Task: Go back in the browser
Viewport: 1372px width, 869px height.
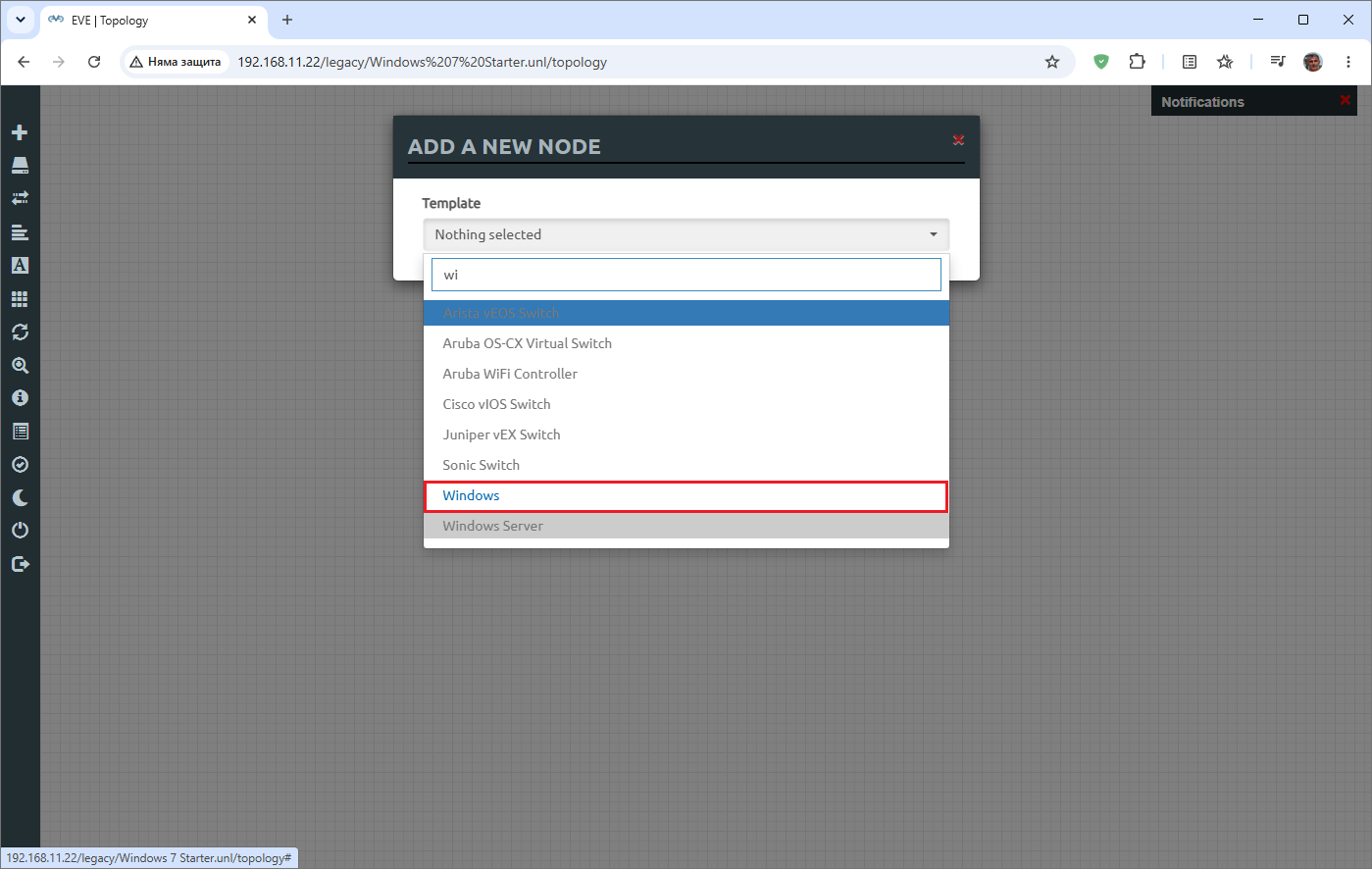Action: (x=24, y=62)
